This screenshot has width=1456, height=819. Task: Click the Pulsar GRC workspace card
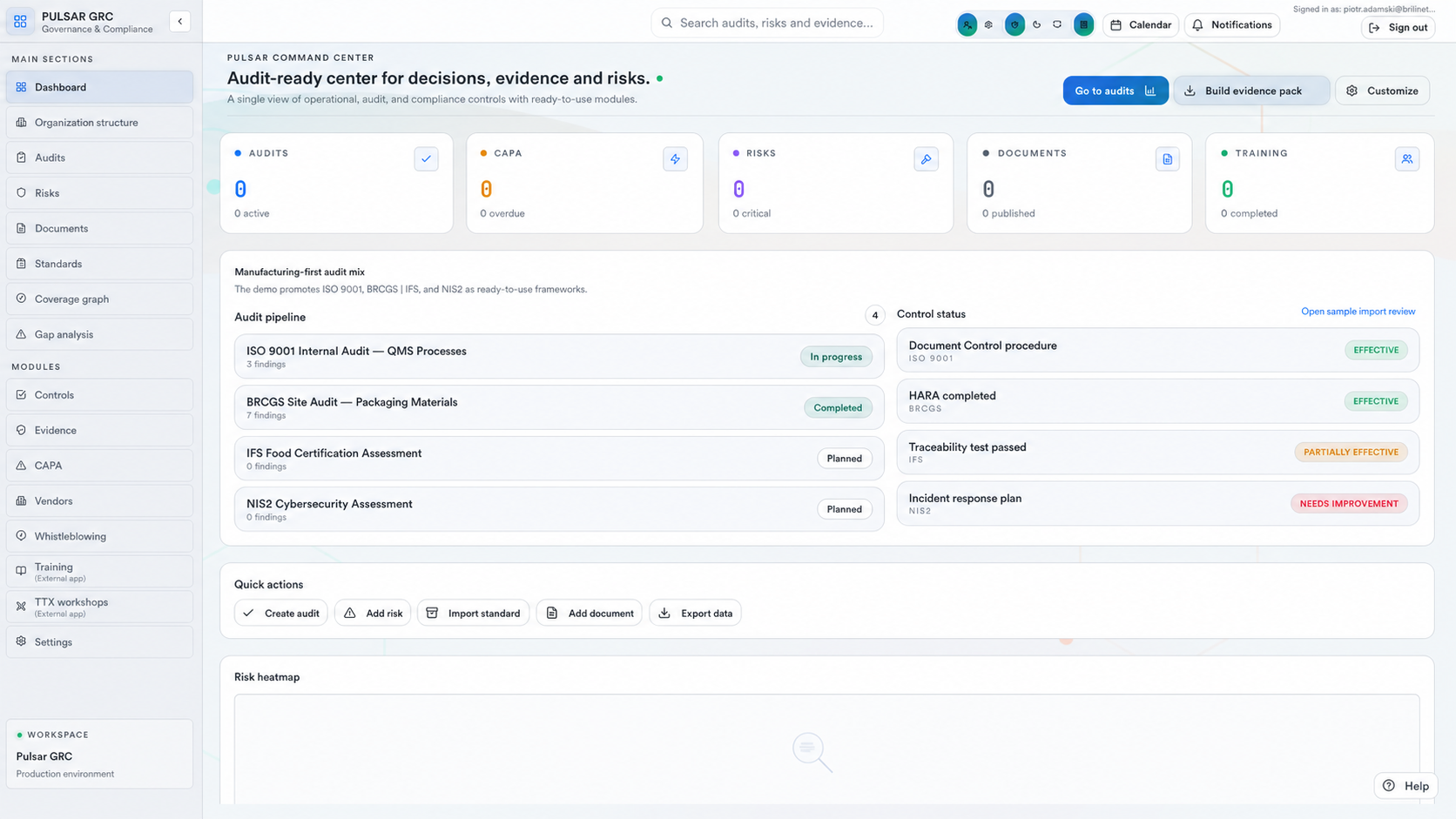coord(99,754)
